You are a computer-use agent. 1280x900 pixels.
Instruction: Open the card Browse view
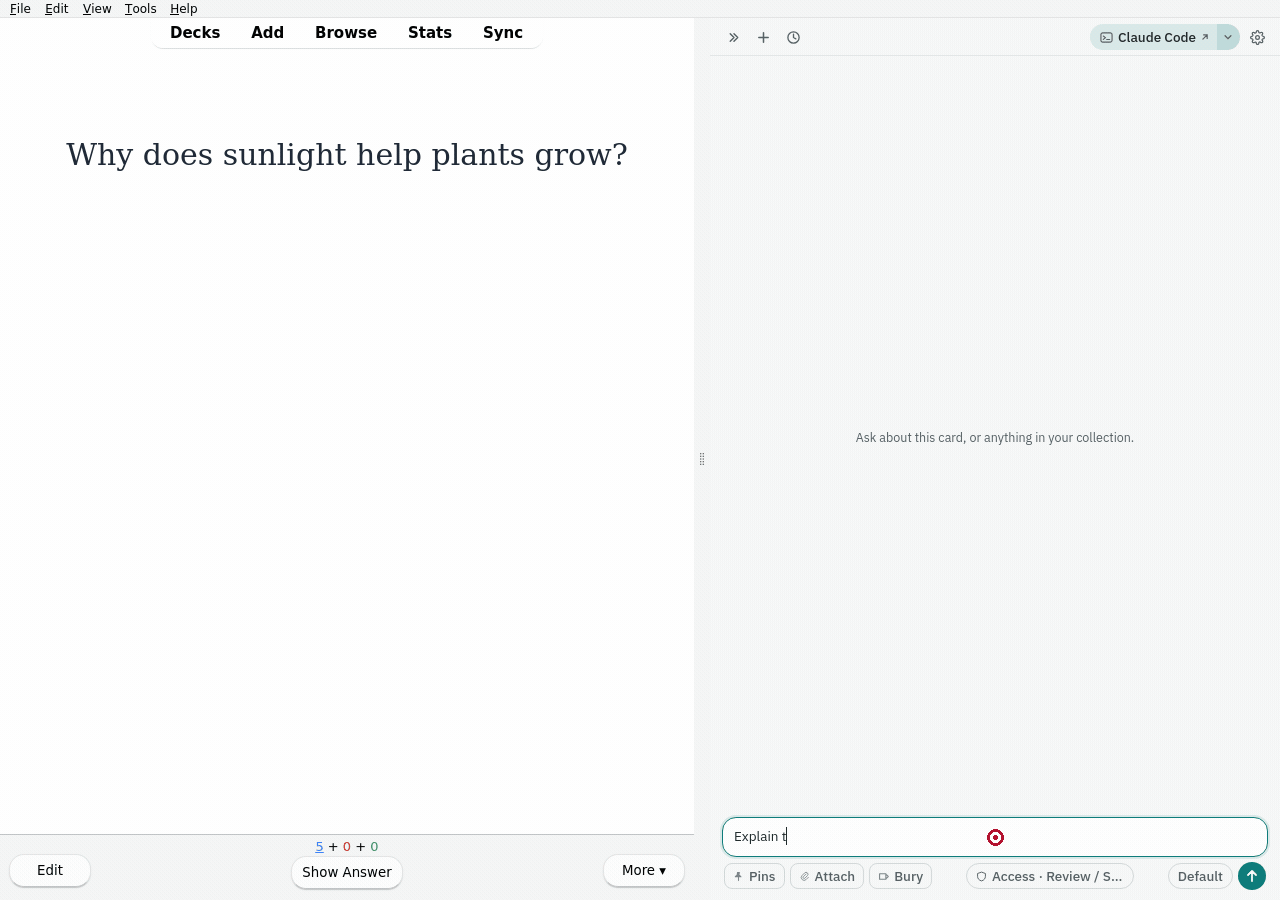[x=346, y=32]
